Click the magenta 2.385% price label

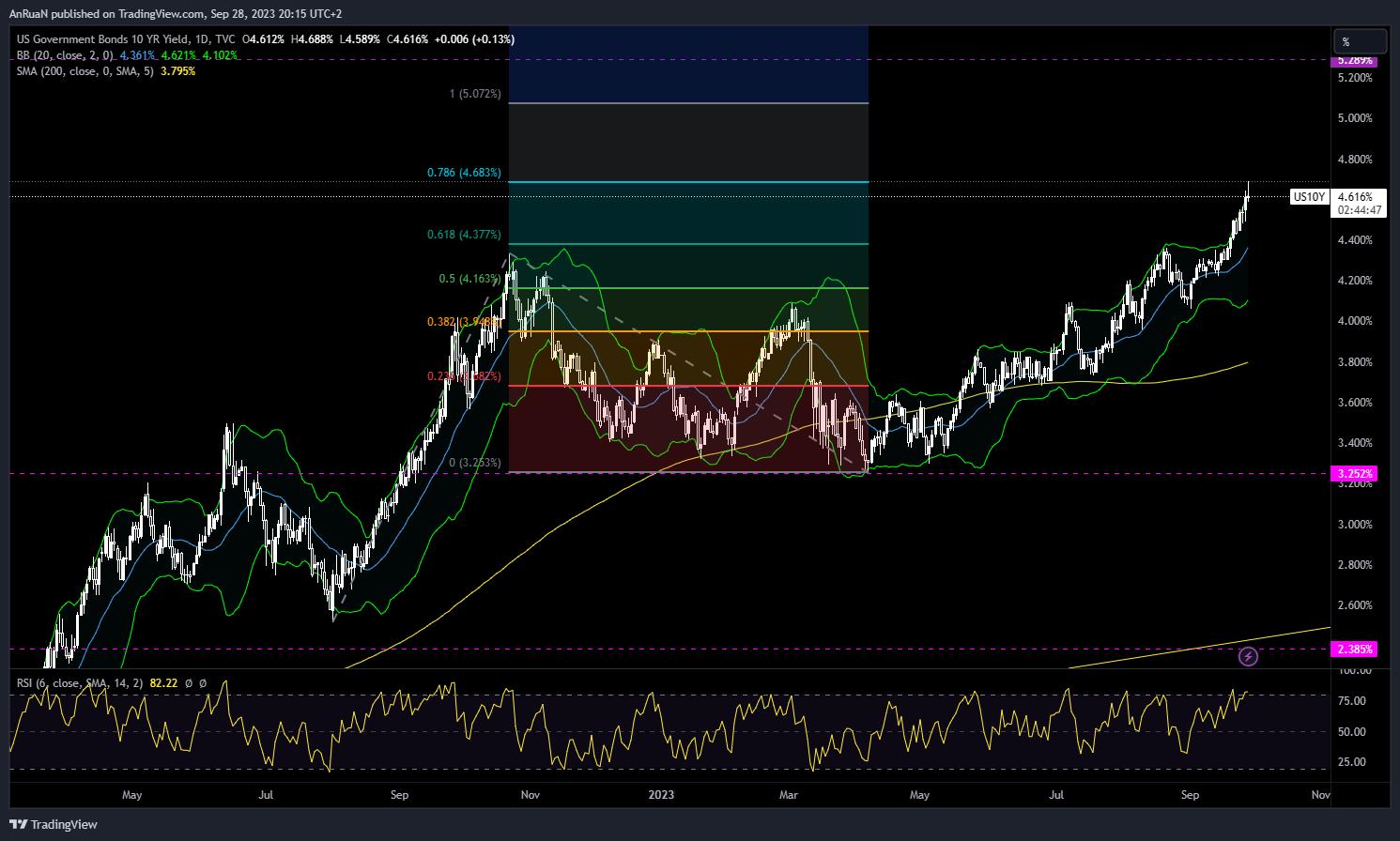[1355, 650]
